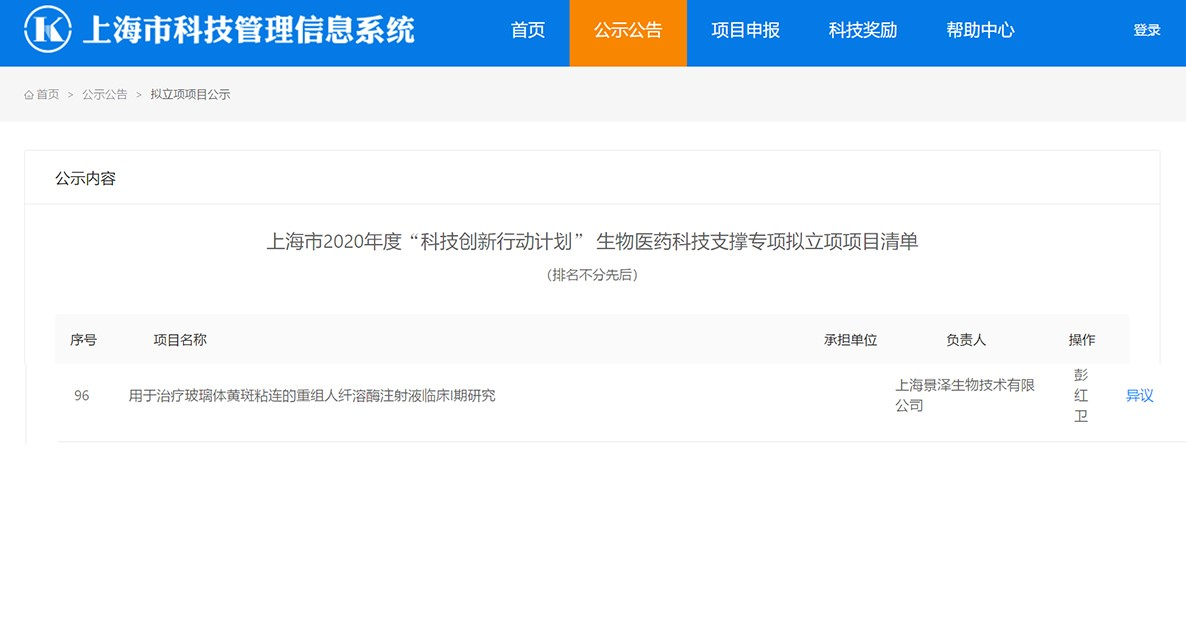Click the 异议 link for project 96
This screenshot has width=1186, height=630.
(1140, 396)
